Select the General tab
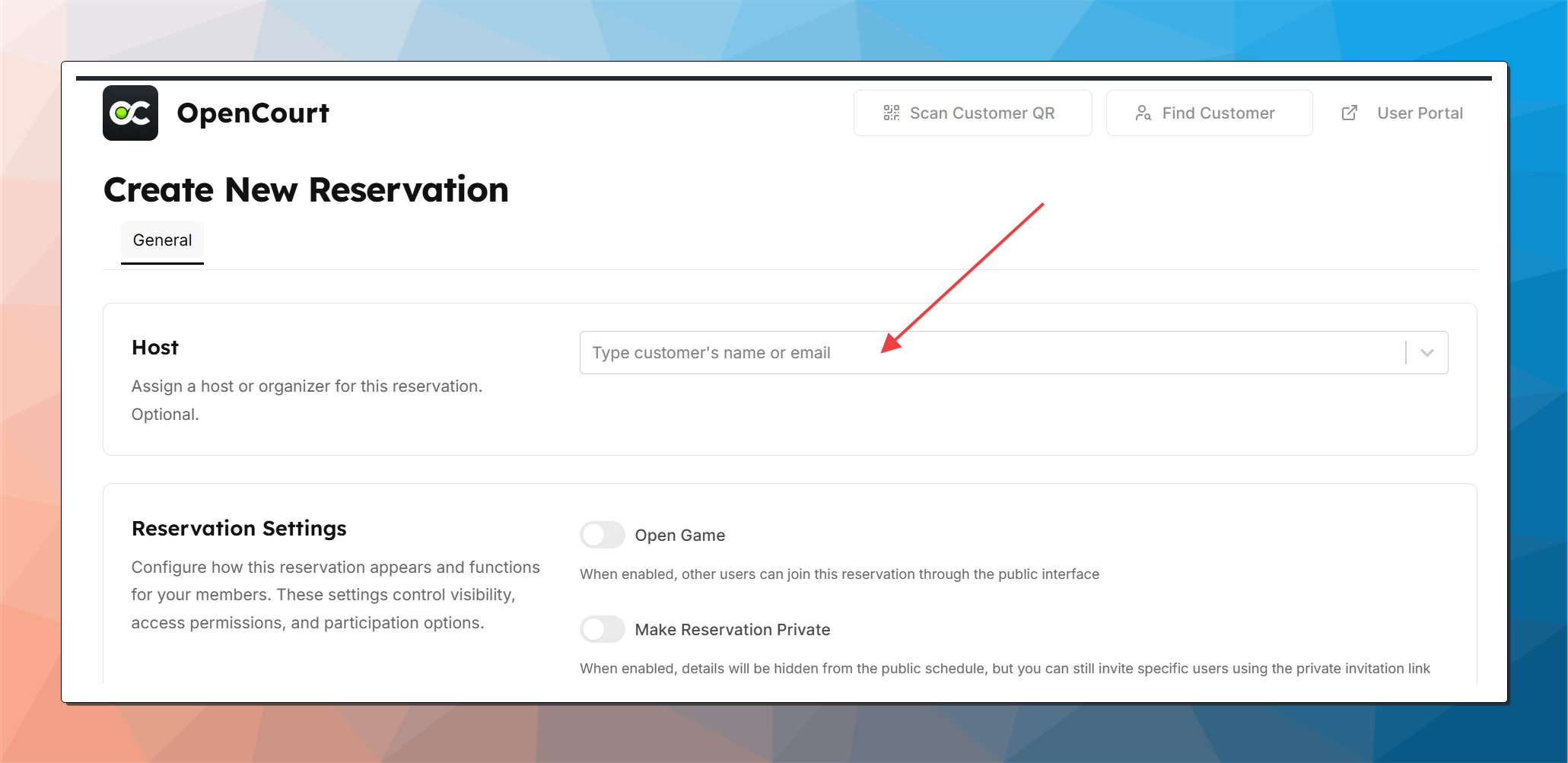 coord(162,240)
